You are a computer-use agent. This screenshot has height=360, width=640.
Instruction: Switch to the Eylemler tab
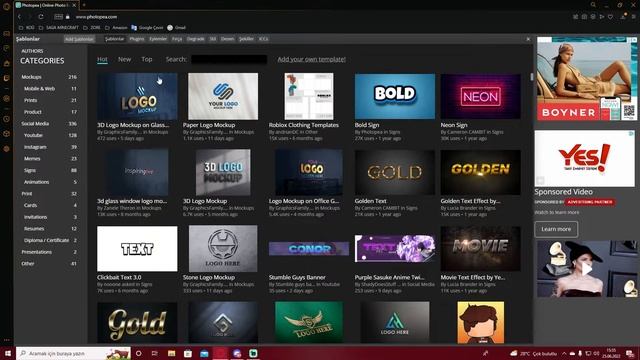pyautogui.click(x=158, y=39)
